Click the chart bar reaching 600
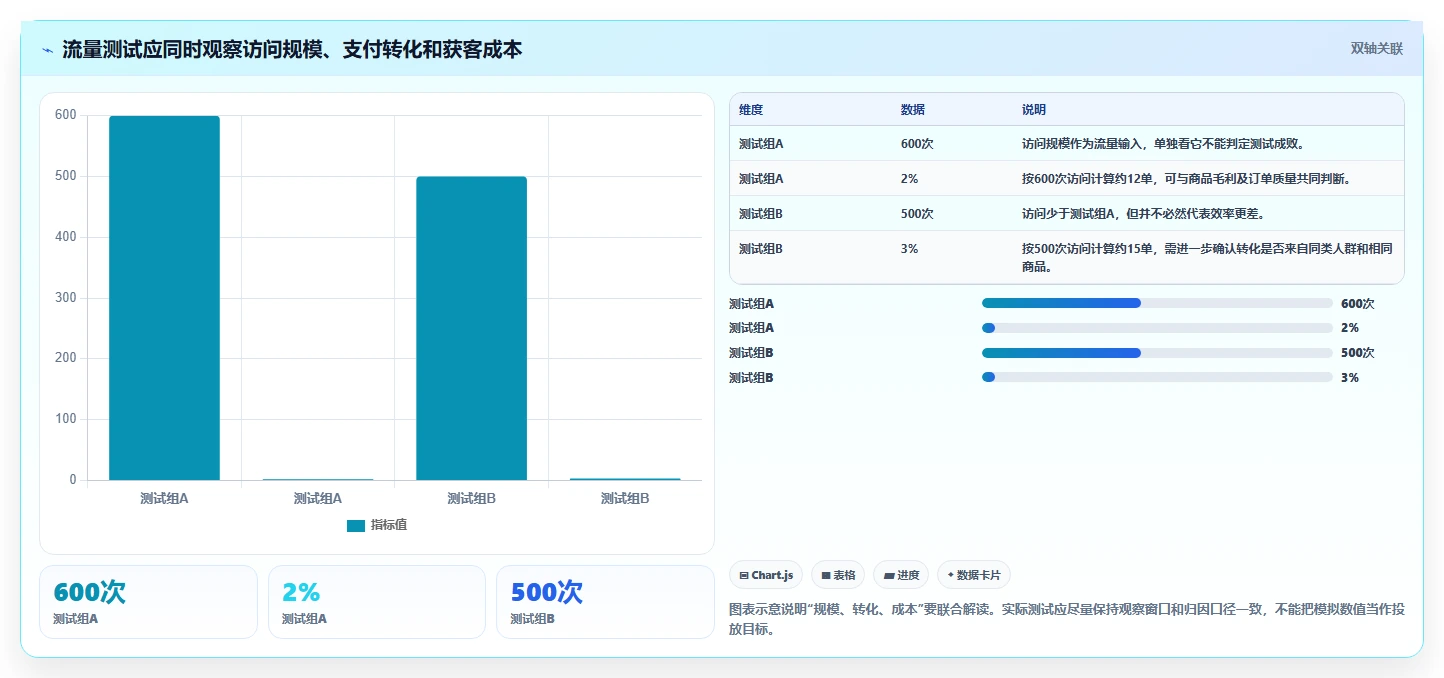 (x=164, y=298)
